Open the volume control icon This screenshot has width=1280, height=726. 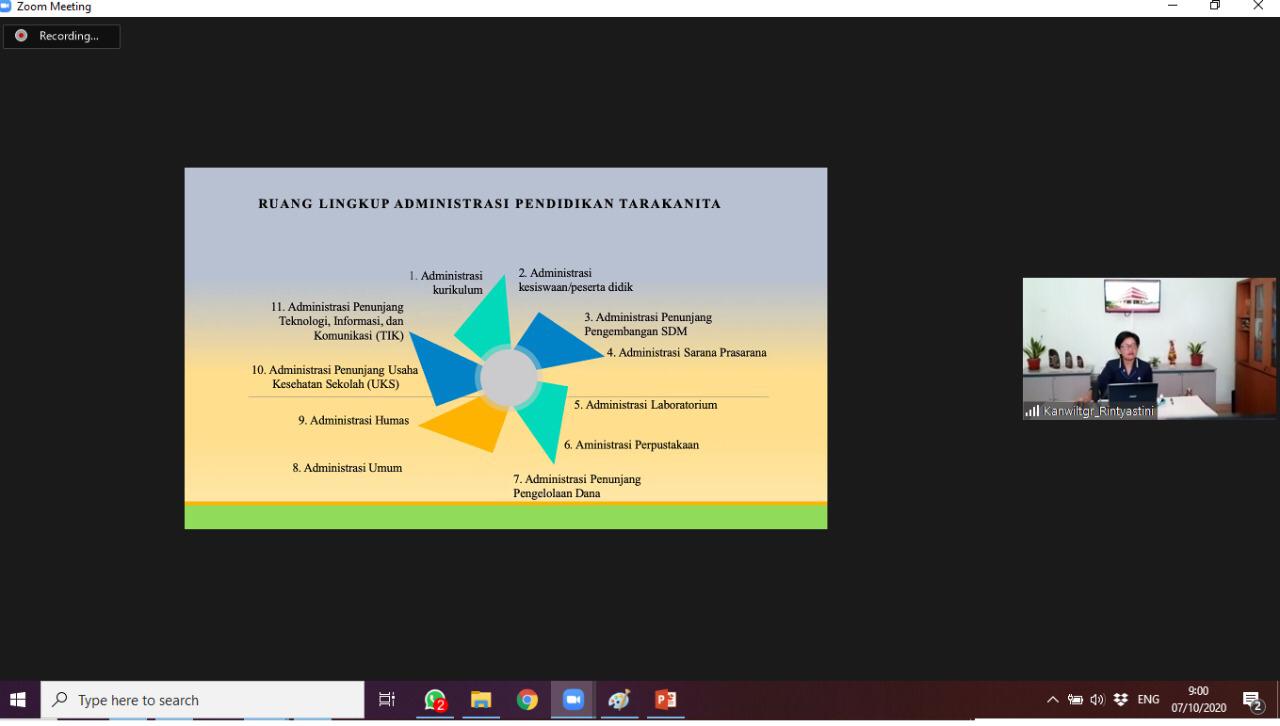coord(1098,700)
